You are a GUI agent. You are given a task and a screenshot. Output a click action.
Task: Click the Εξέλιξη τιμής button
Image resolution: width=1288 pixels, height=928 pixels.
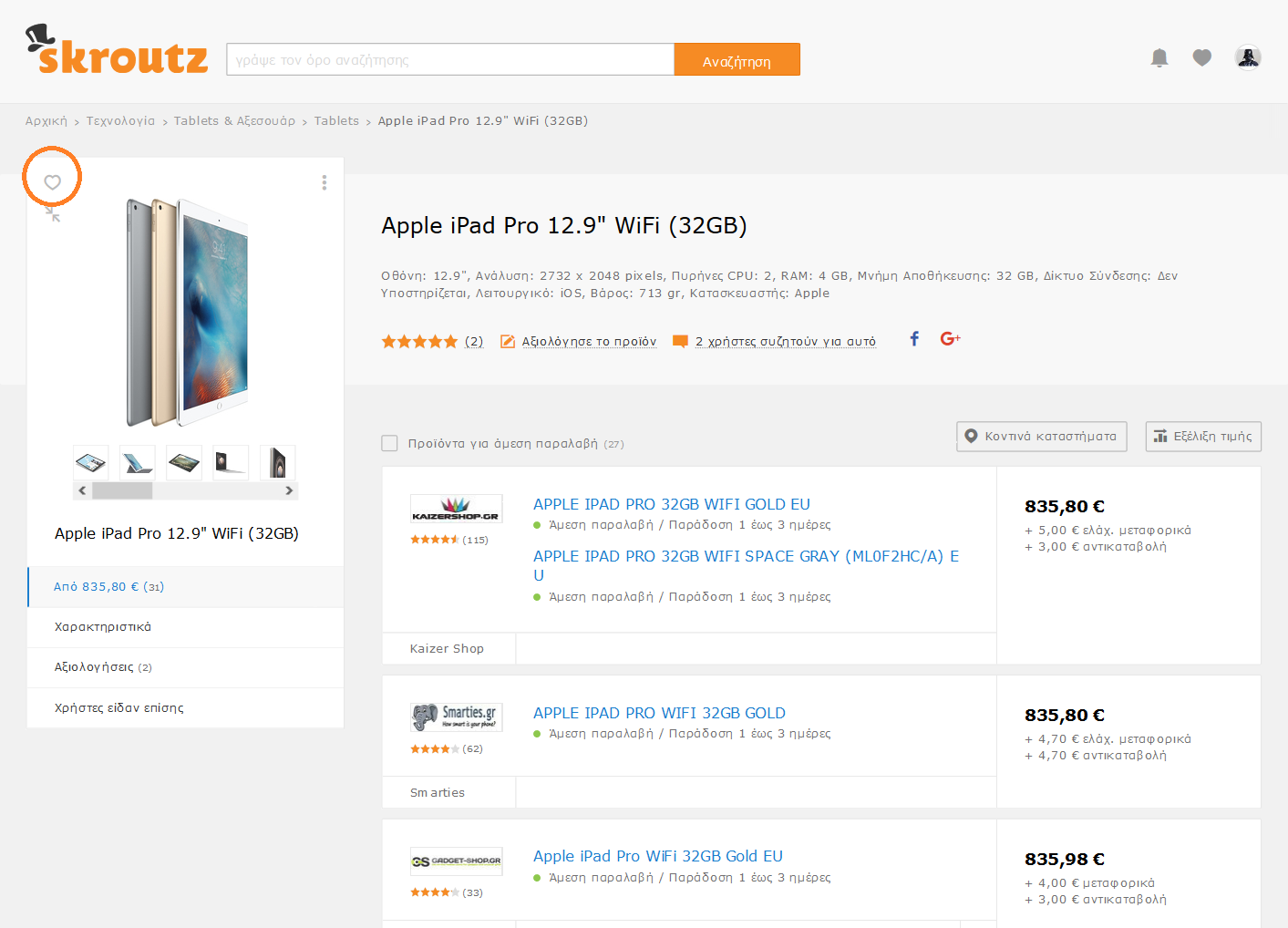click(1203, 436)
